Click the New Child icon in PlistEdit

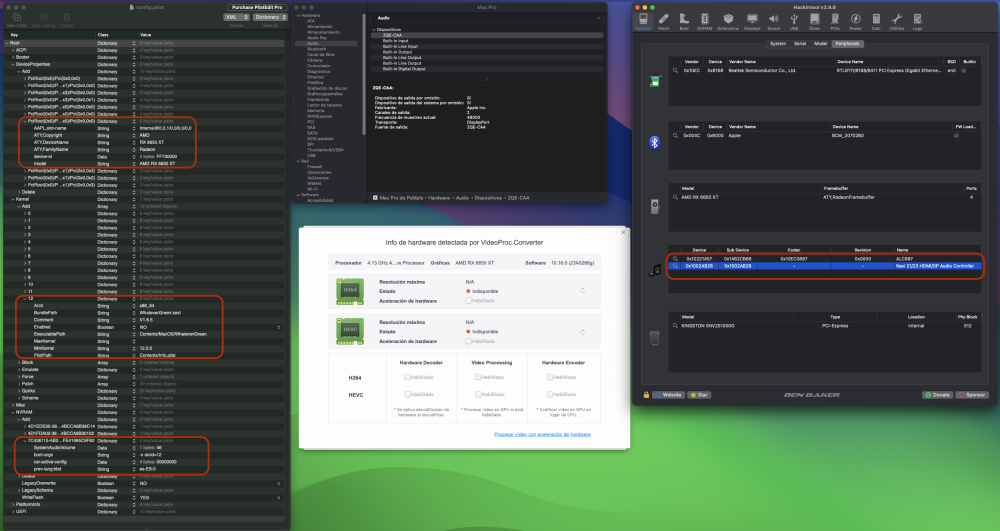click(x=17, y=17)
